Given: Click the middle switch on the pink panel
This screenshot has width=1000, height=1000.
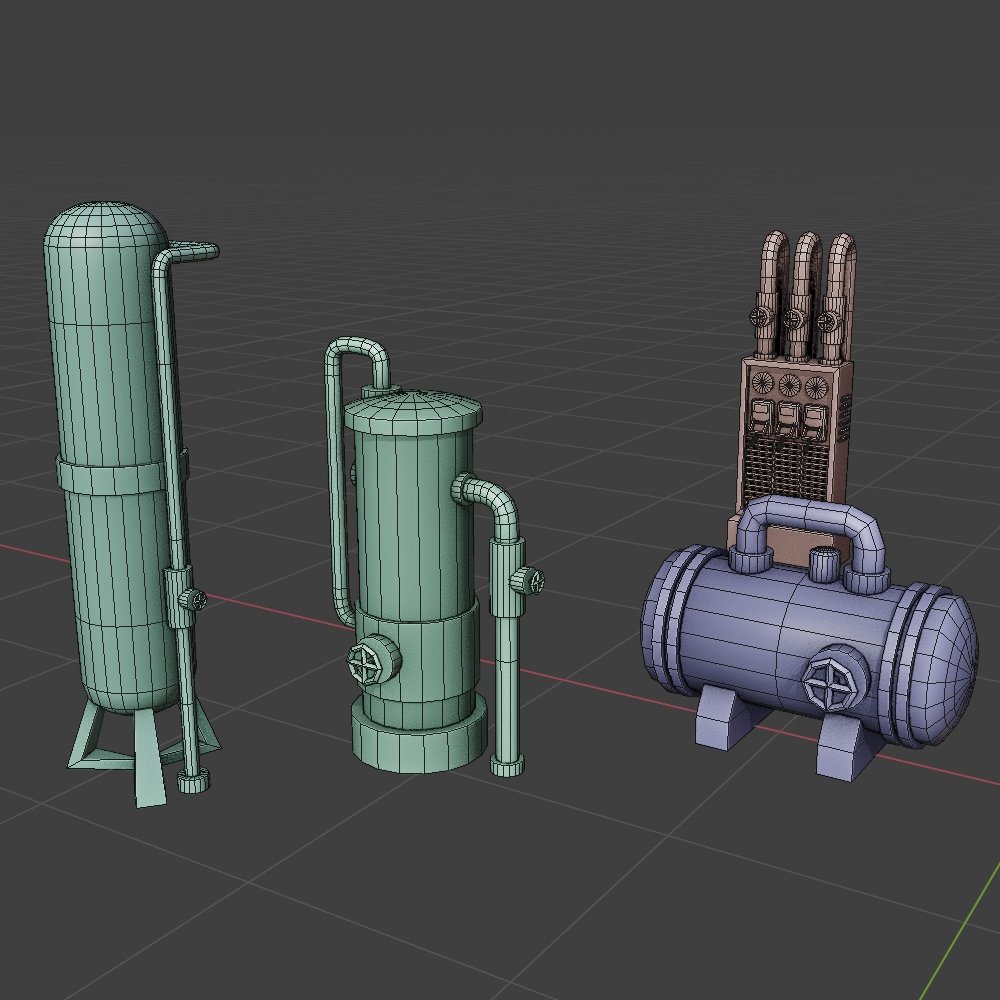Looking at the screenshot, I should coord(790,418).
